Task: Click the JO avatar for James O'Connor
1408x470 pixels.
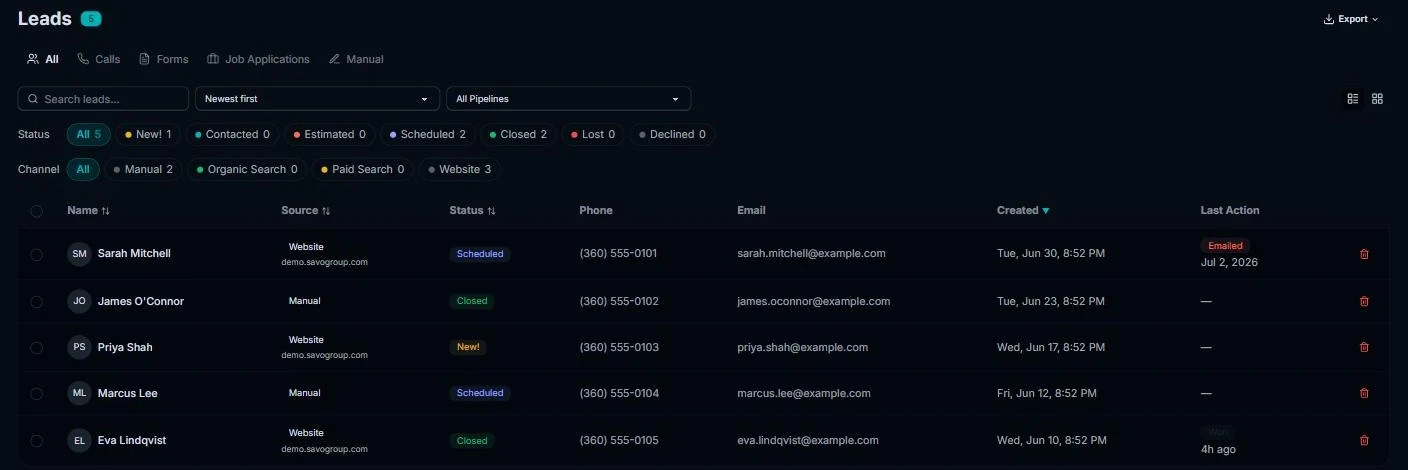Action: click(79, 301)
